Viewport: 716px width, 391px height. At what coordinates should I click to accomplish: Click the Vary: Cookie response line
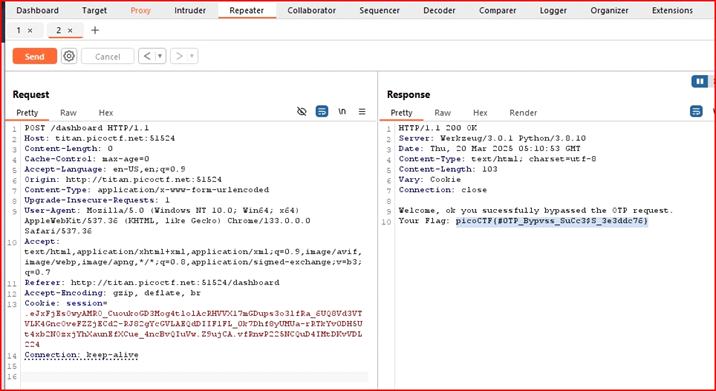pyautogui.click(x=430, y=180)
